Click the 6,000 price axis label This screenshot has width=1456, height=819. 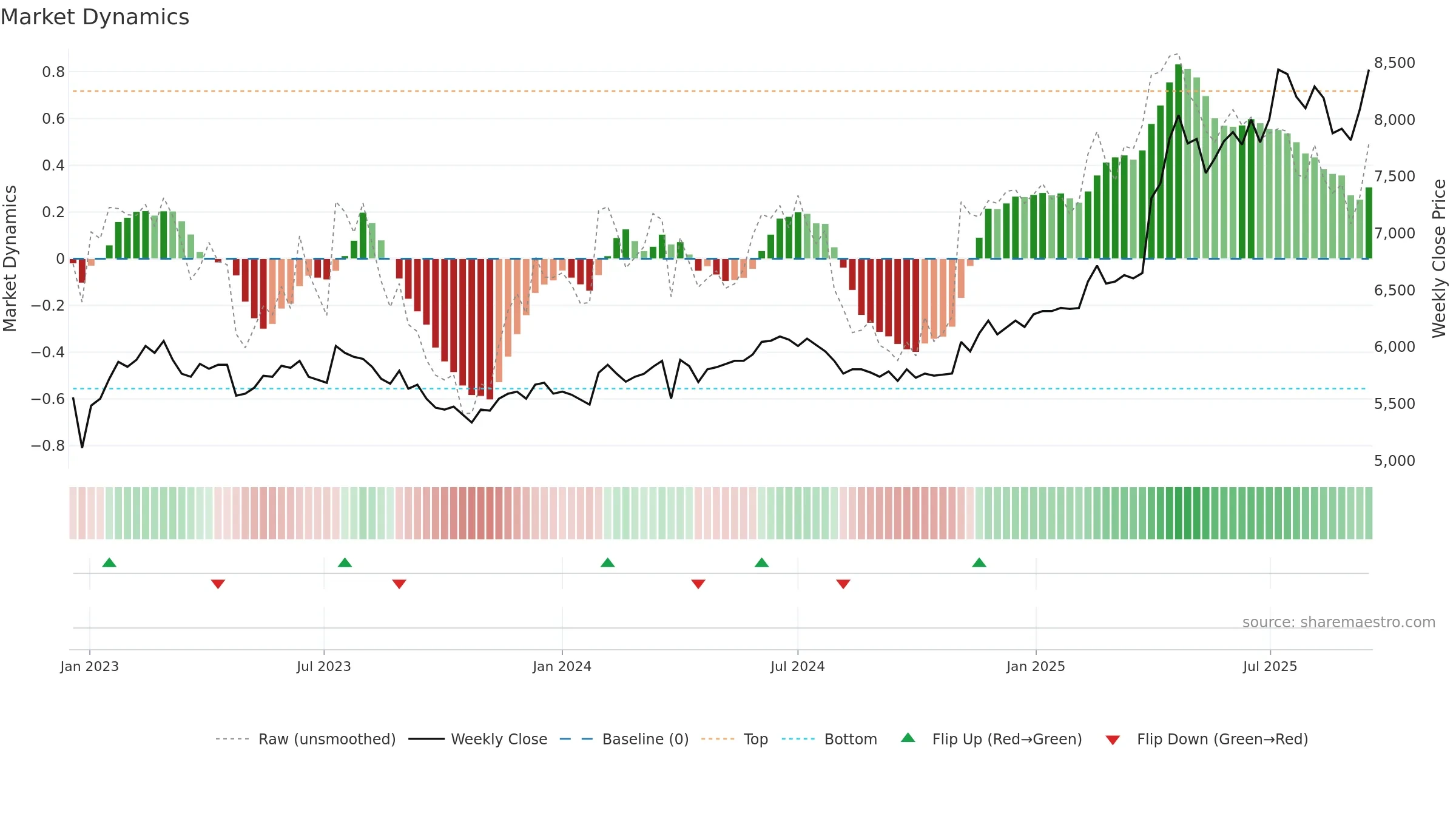pos(1394,347)
